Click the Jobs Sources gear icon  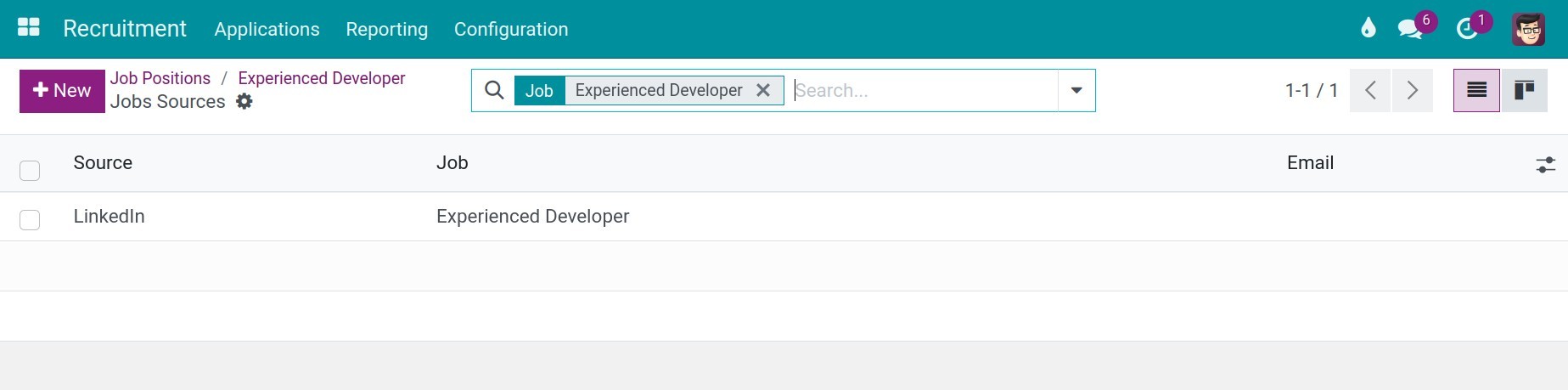click(244, 102)
